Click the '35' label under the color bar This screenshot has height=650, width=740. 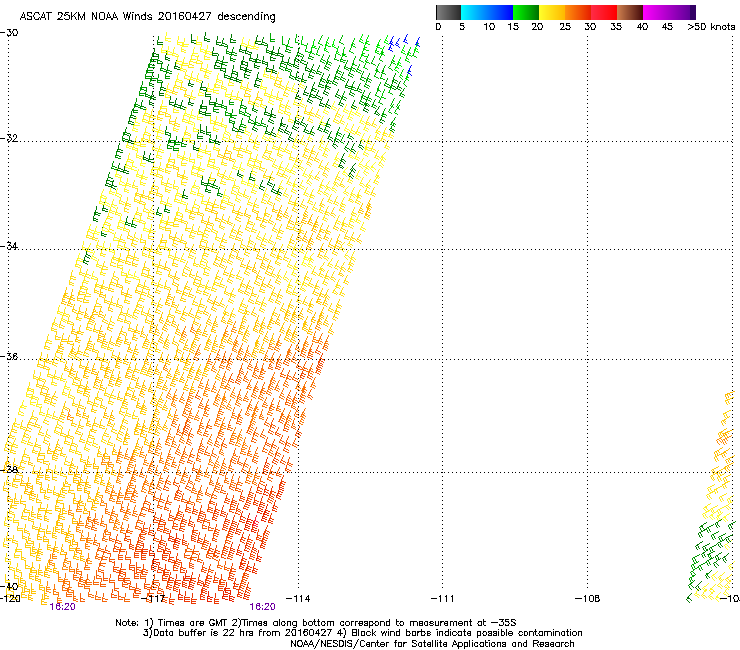[x=616, y=27]
